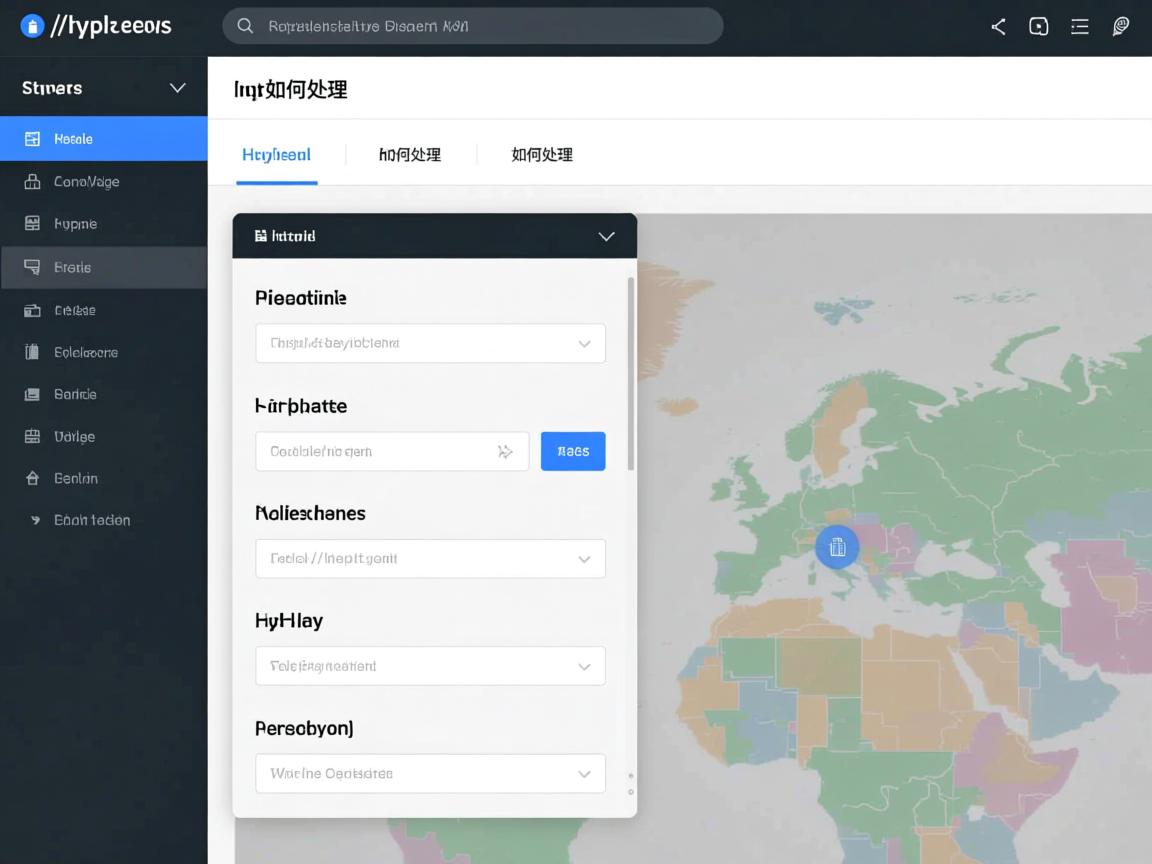
Task: Click the share icon in top bar
Action: tap(998, 27)
